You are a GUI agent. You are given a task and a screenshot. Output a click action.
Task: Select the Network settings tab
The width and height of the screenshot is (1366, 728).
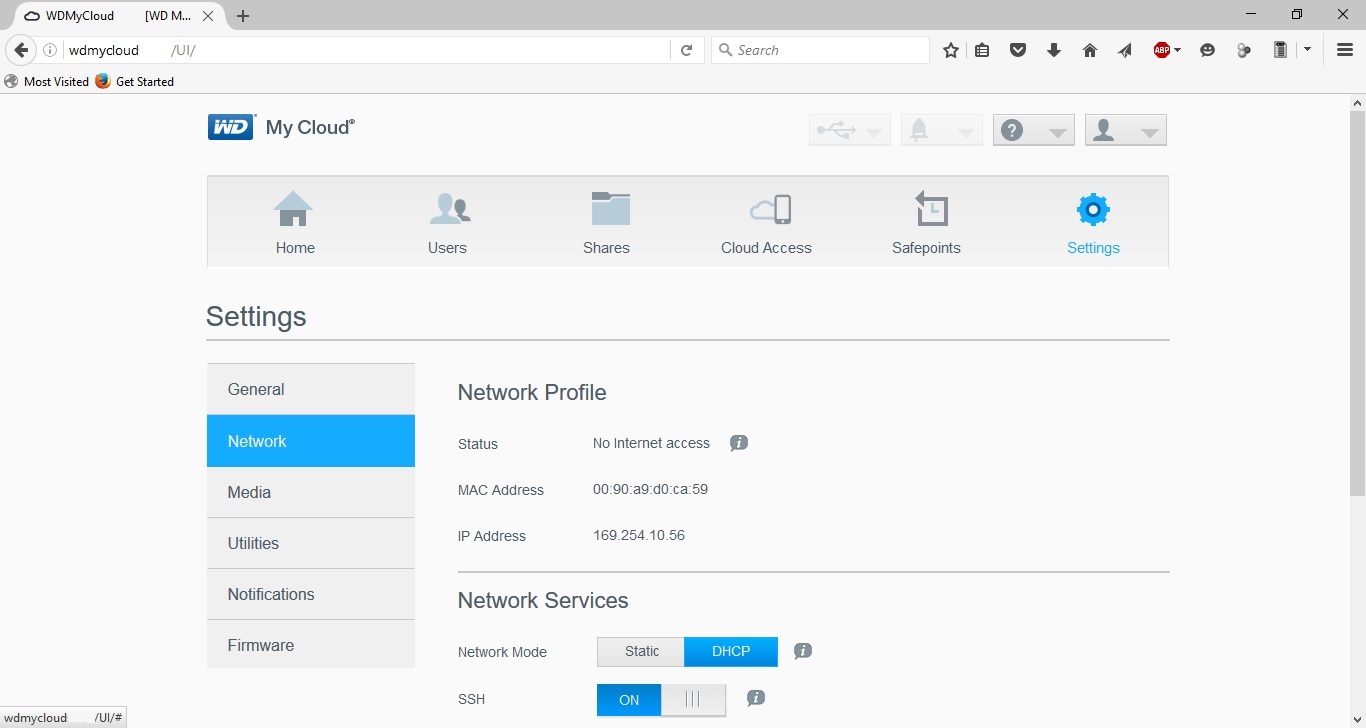tap(311, 441)
